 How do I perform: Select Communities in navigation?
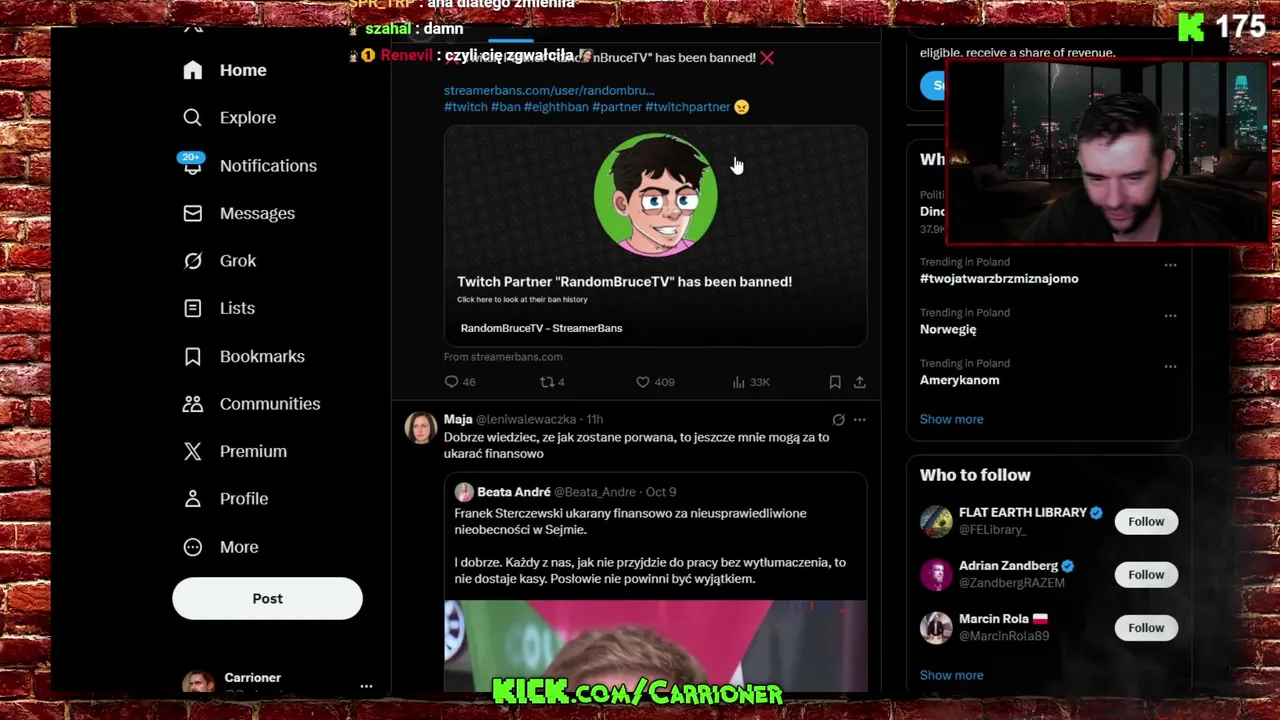270,404
